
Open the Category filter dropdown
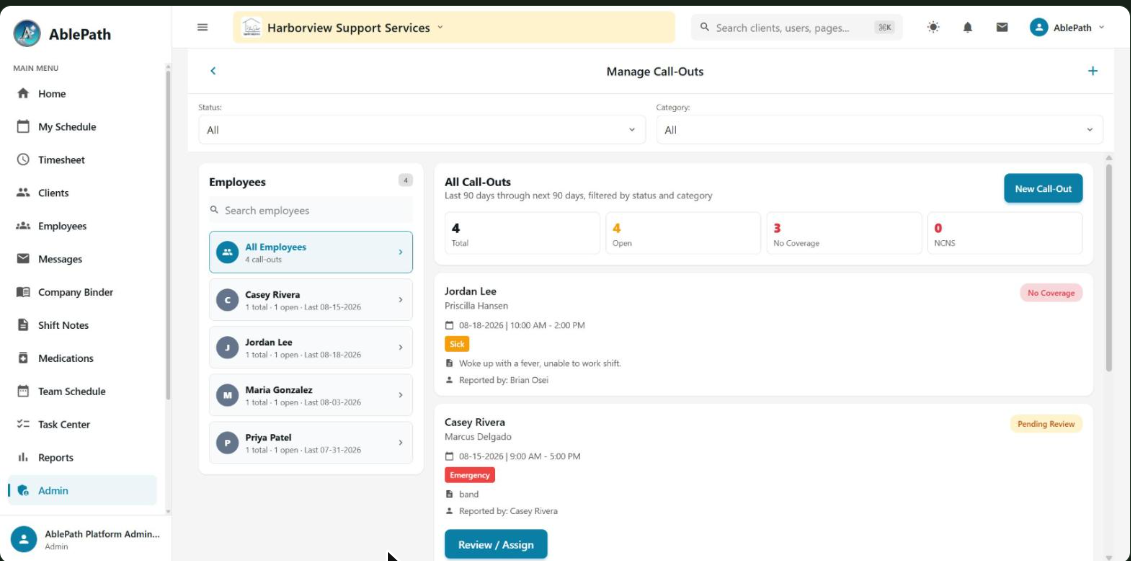pos(879,130)
